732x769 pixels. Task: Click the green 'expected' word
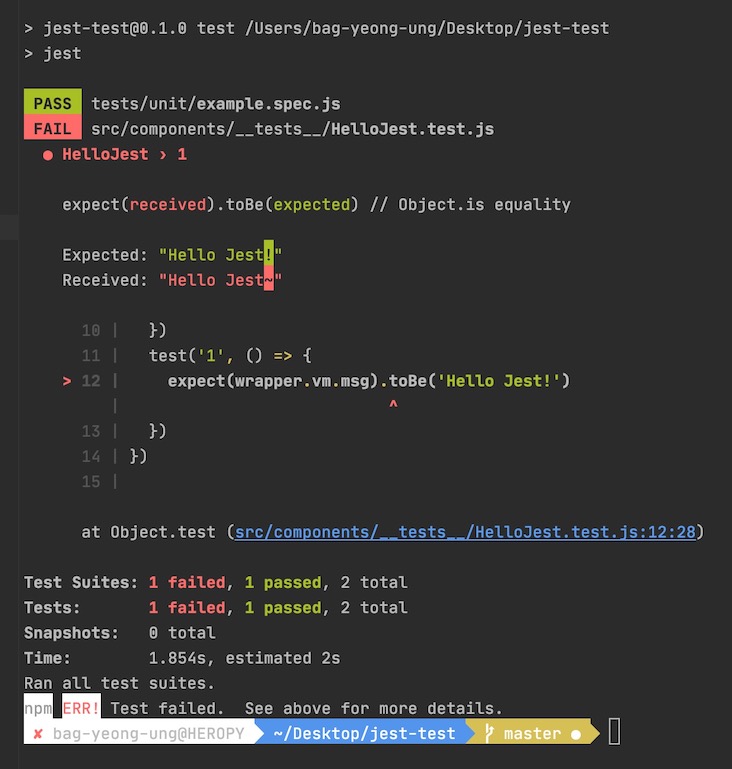point(312,205)
